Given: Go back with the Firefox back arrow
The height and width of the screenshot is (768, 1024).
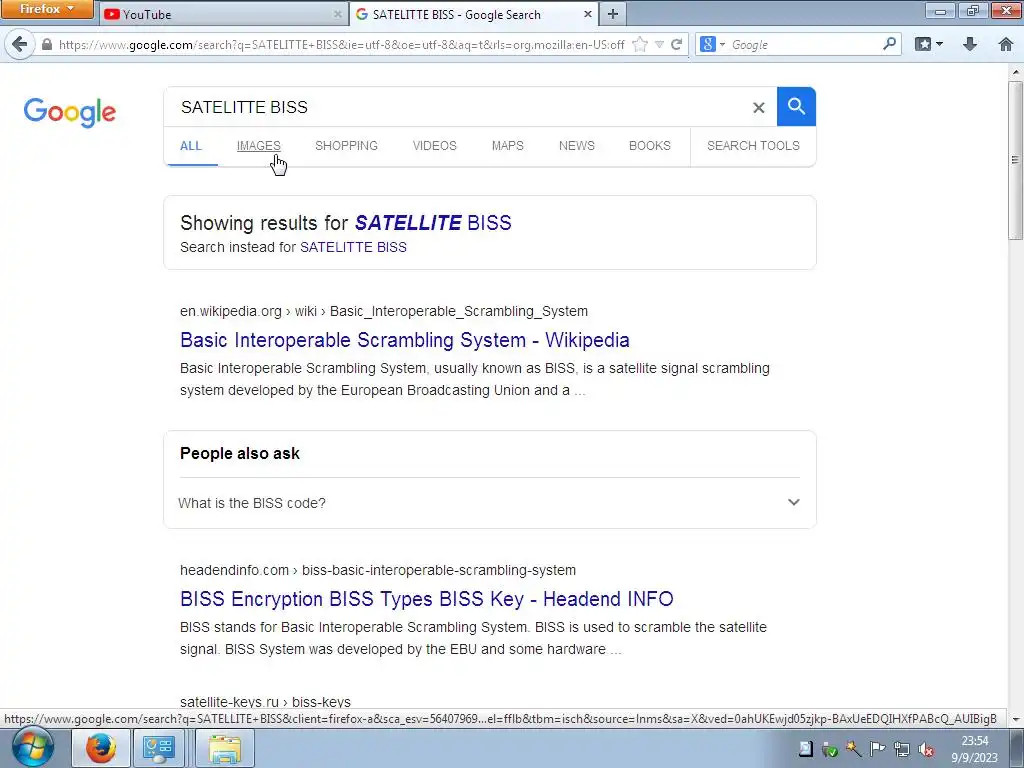Looking at the screenshot, I should click(20, 44).
